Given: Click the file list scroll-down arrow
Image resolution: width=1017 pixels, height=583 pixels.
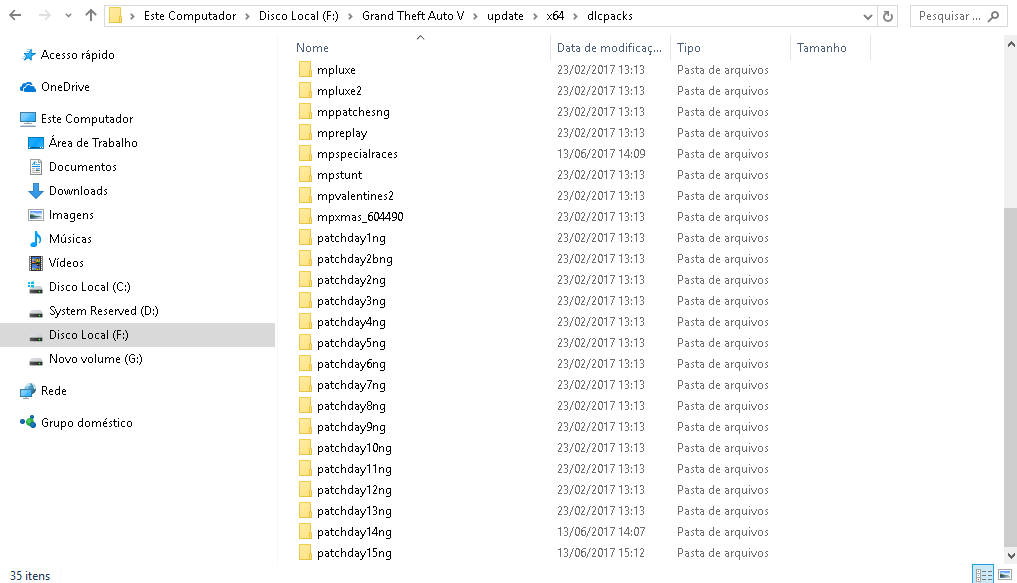Looking at the screenshot, I should click(1011, 556).
